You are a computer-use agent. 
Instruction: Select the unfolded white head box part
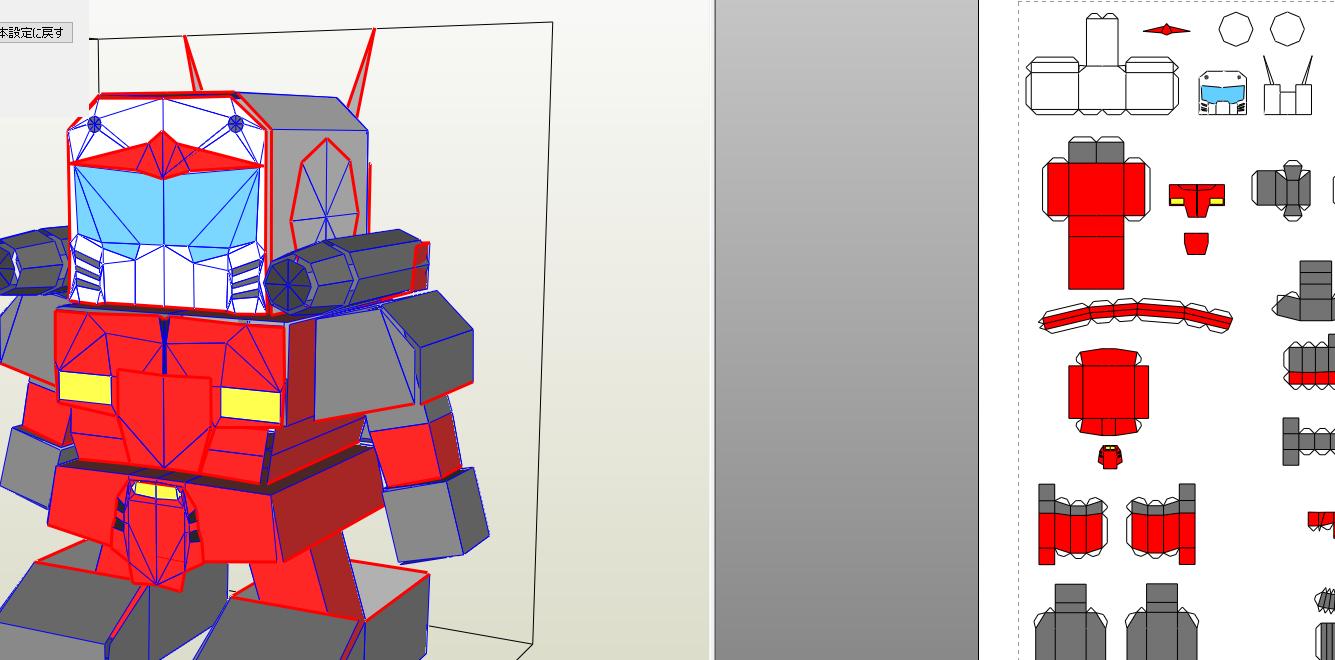1102,64
